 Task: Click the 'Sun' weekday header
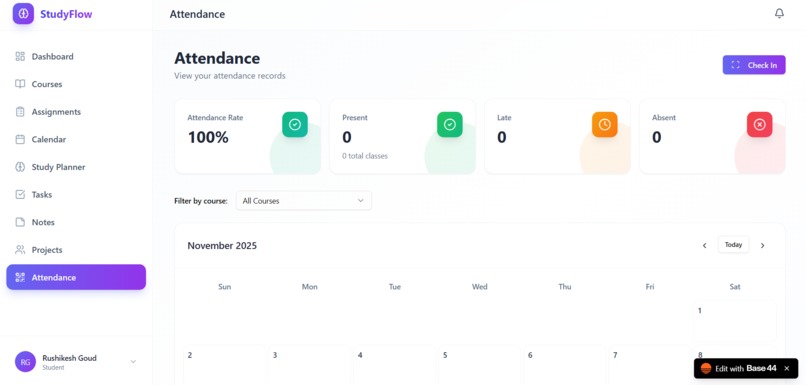tap(225, 287)
